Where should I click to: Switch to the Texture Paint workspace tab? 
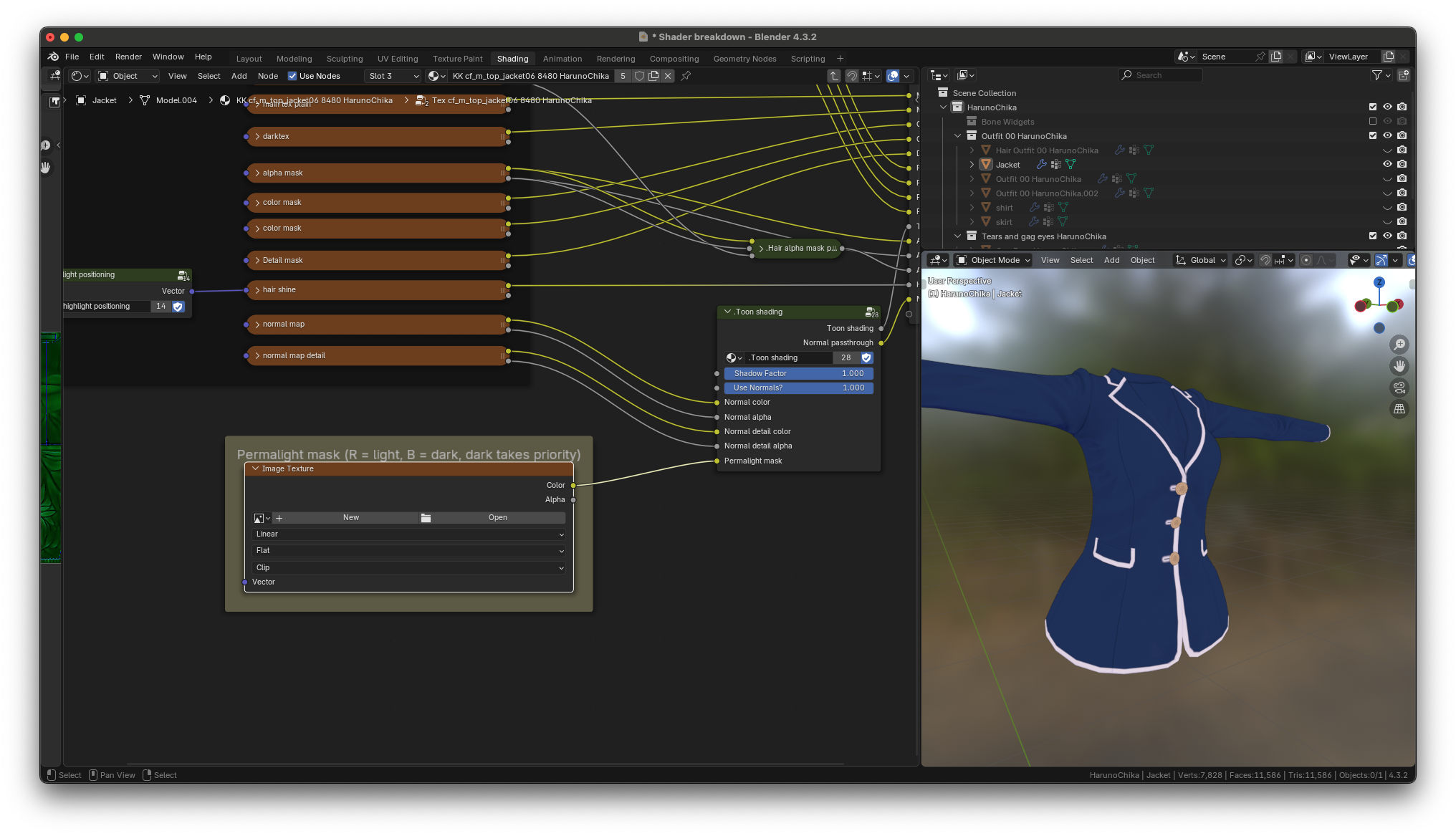click(x=457, y=59)
